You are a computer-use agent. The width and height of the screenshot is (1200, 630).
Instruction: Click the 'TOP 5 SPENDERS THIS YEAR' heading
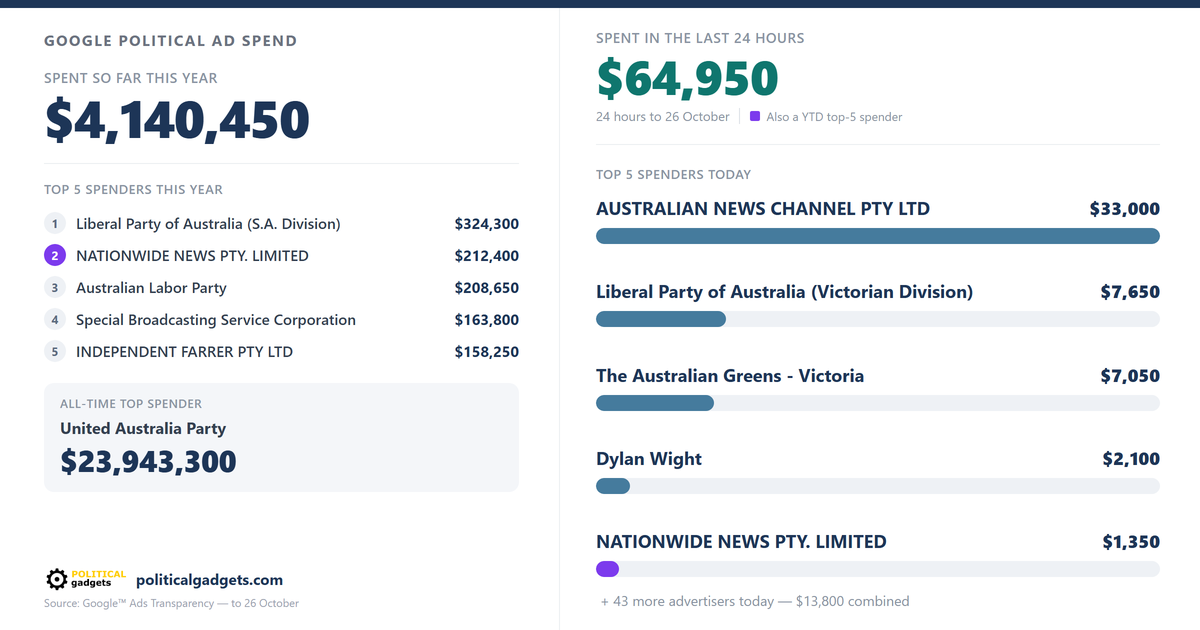point(134,190)
